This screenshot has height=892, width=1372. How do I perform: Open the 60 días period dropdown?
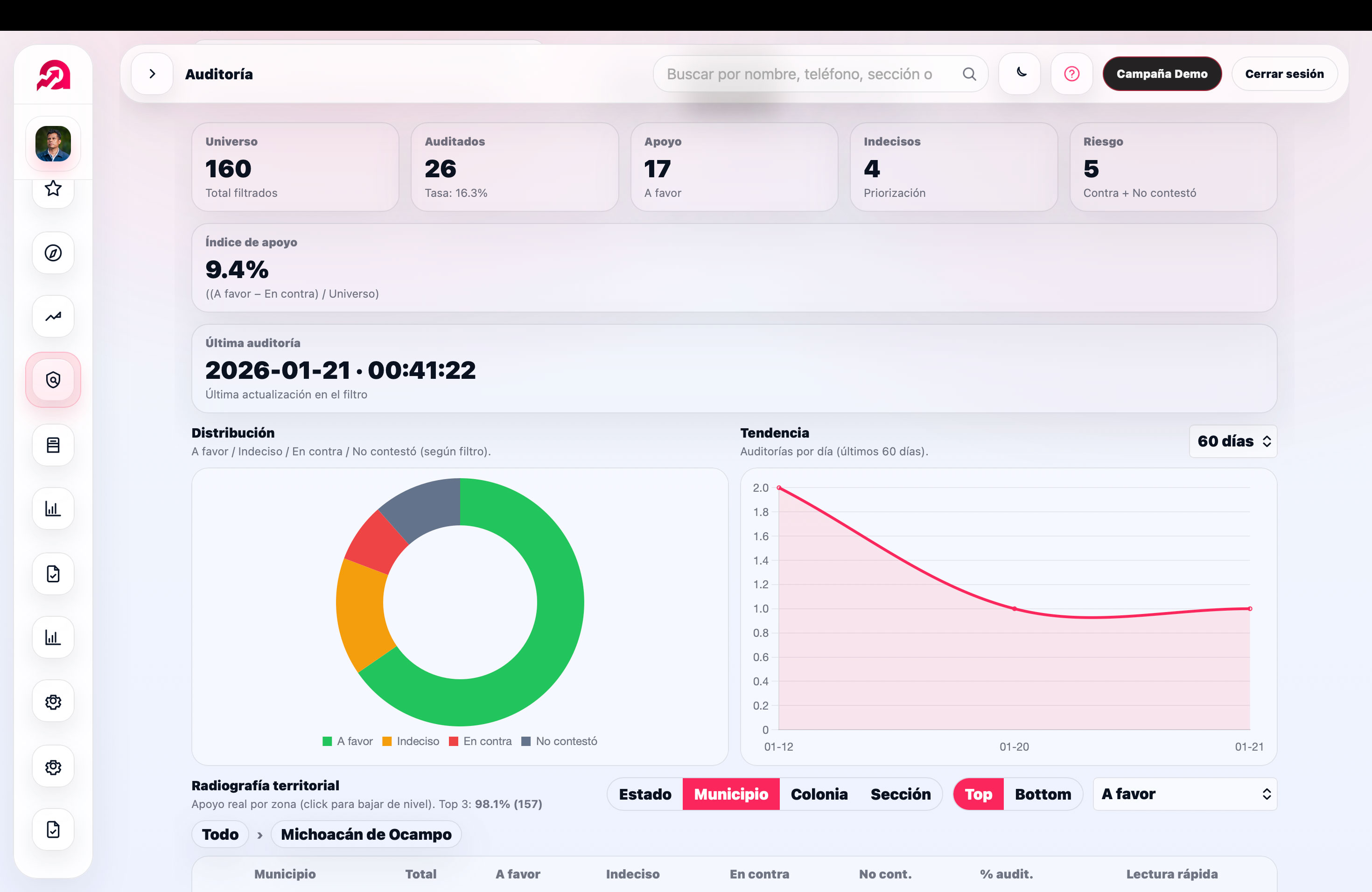[x=1233, y=441]
